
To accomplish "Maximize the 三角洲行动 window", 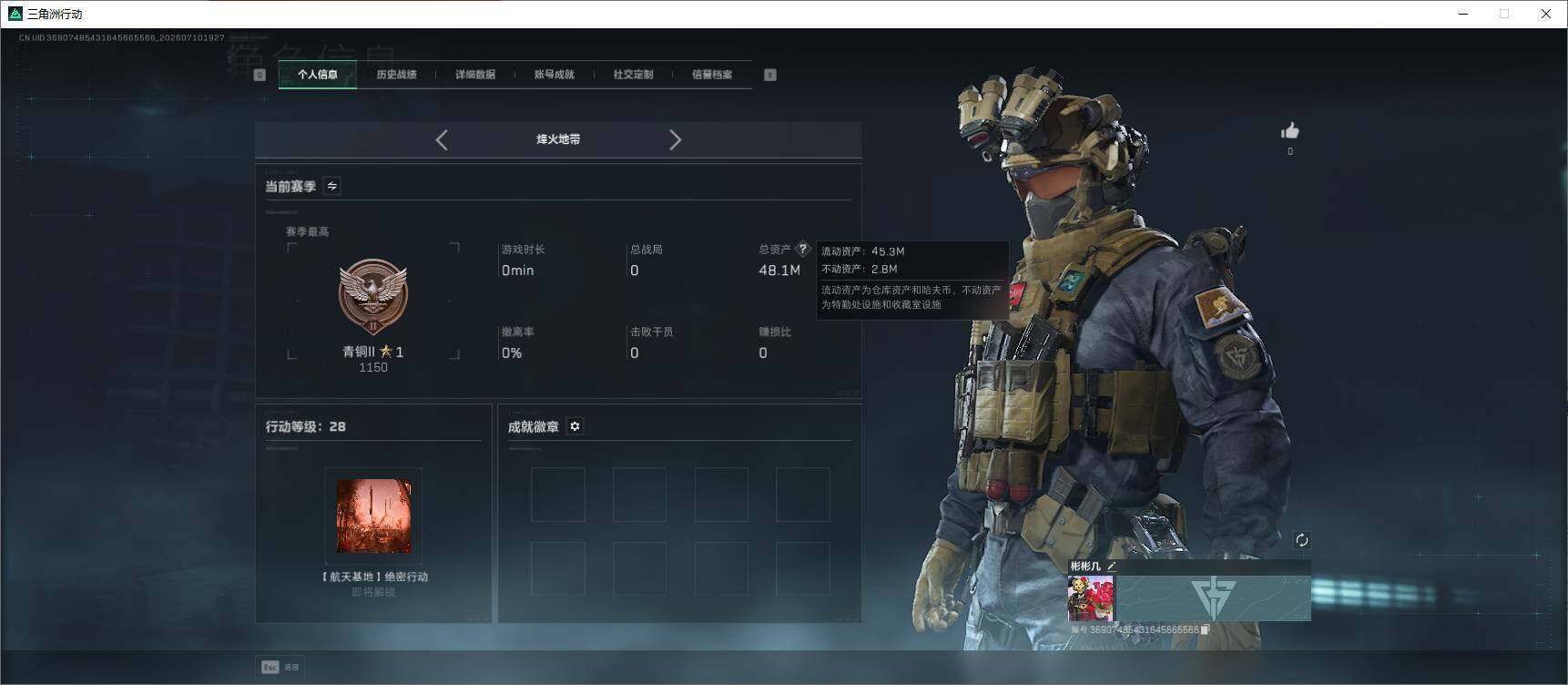I will 1504,14.
